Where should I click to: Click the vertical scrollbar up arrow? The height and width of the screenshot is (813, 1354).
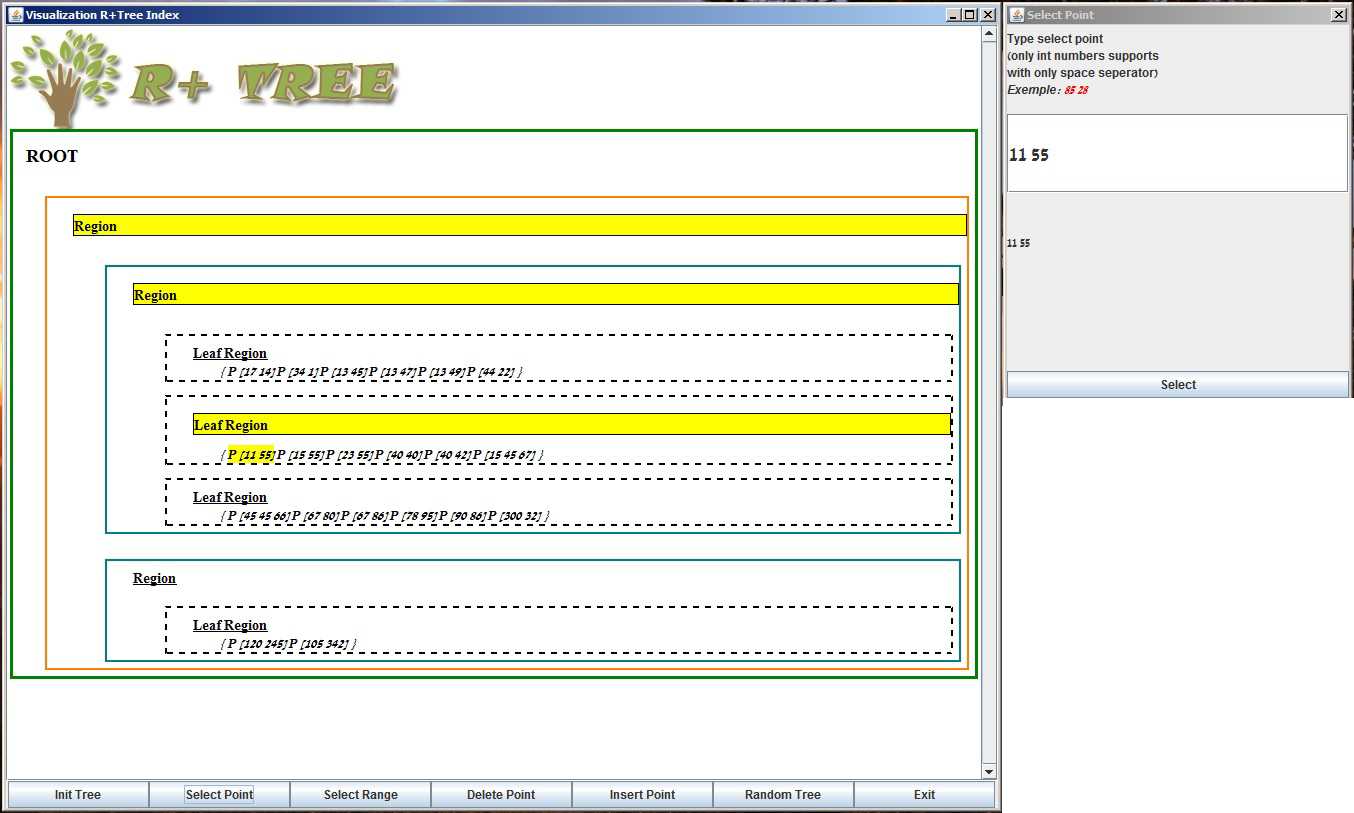tap(989, 34)
